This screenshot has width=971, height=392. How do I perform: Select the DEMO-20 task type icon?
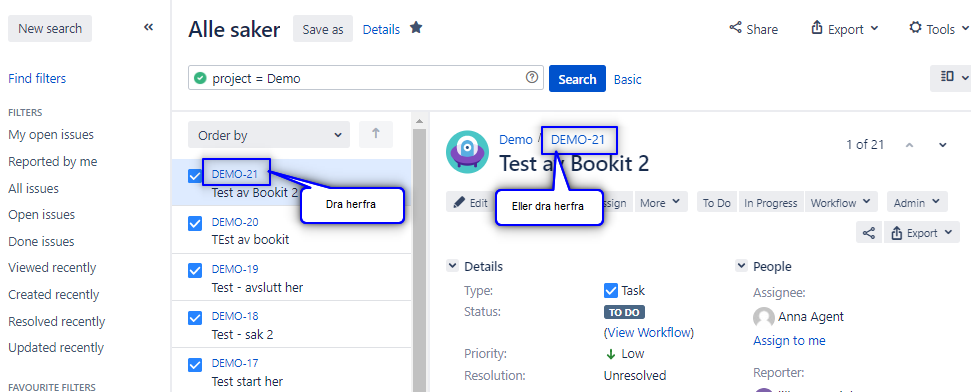[x=195, y=224]
